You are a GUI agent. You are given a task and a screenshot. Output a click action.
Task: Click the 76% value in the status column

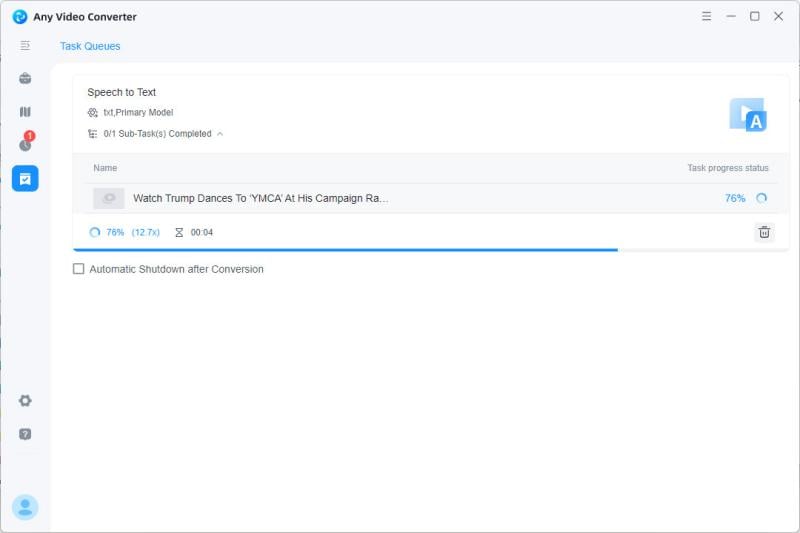pos(735,198)
